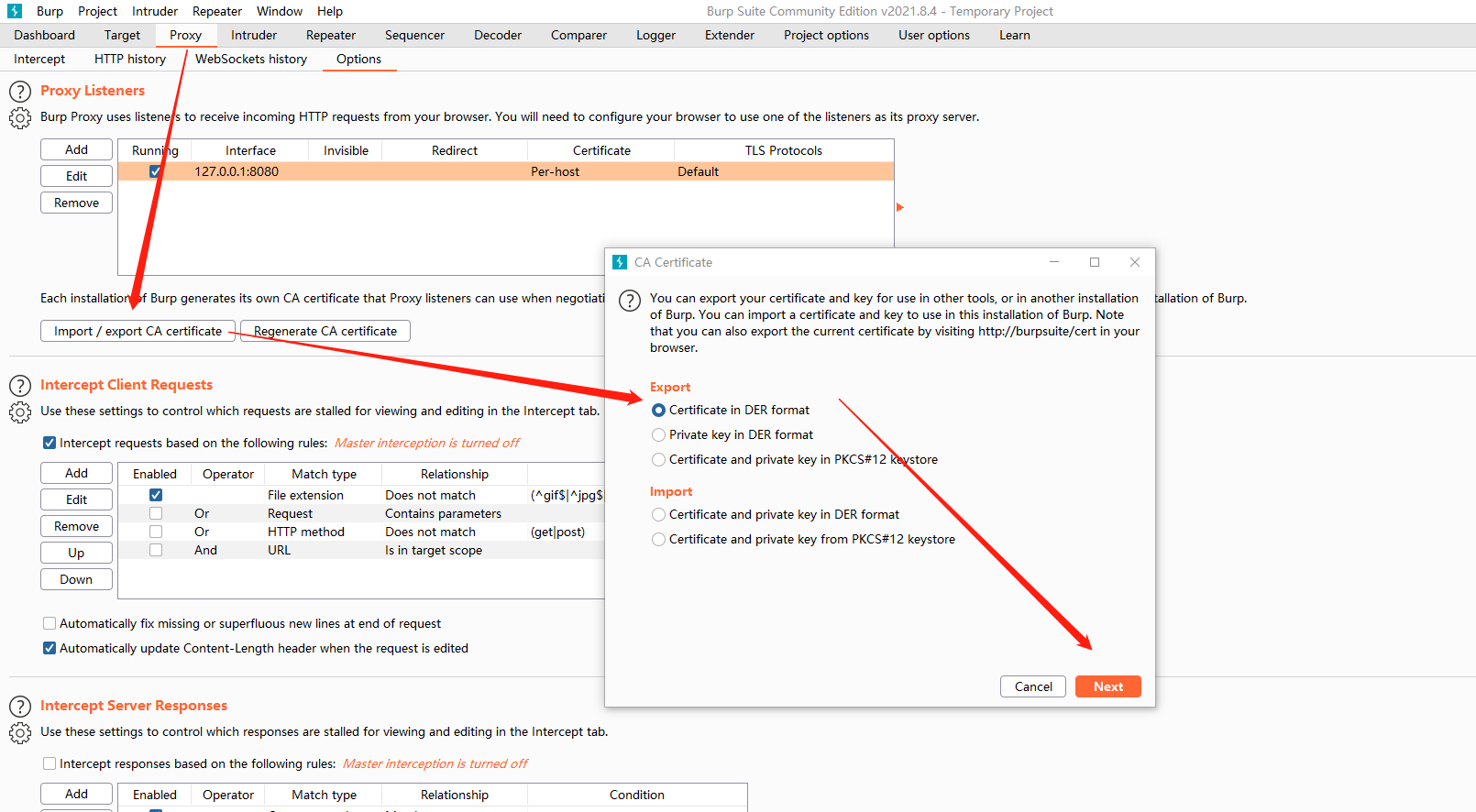Click Regenerate CA certificate button
Viewport: 1476px width, 812px height.
click(325, 331)
